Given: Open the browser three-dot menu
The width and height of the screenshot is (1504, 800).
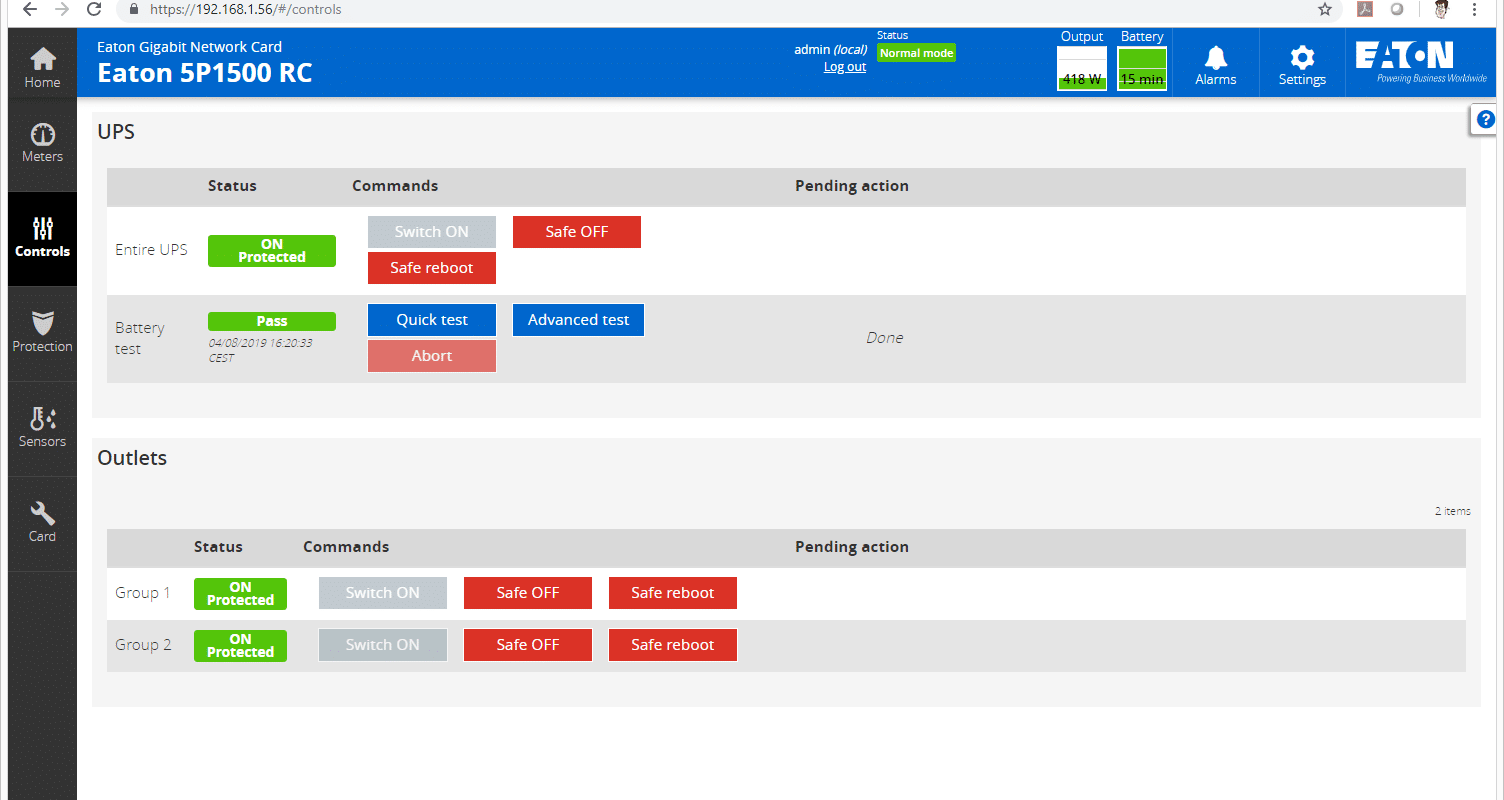Looking at the screenshot, I should [x=1474, y=9].
